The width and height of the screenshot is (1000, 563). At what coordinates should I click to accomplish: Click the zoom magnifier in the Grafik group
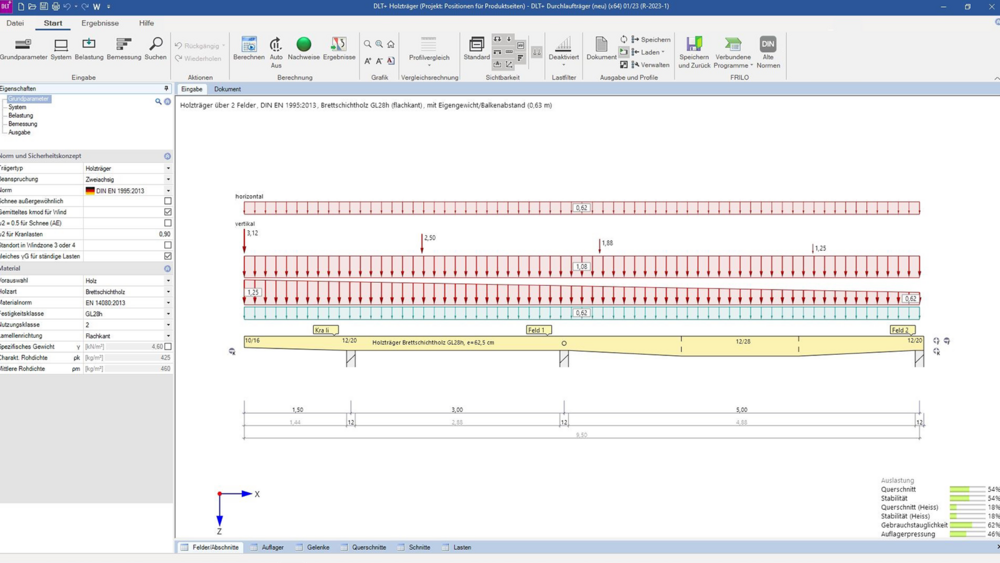pyautogui.click(x=367, y=44)
